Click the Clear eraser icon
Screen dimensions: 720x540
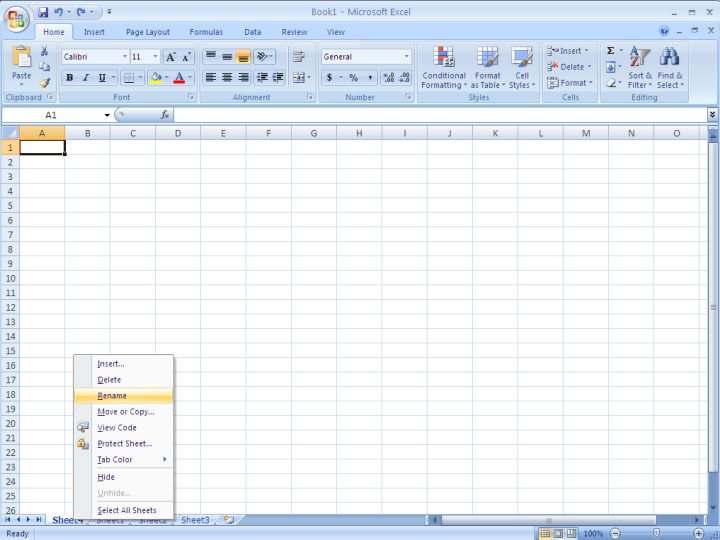[611, 83]
